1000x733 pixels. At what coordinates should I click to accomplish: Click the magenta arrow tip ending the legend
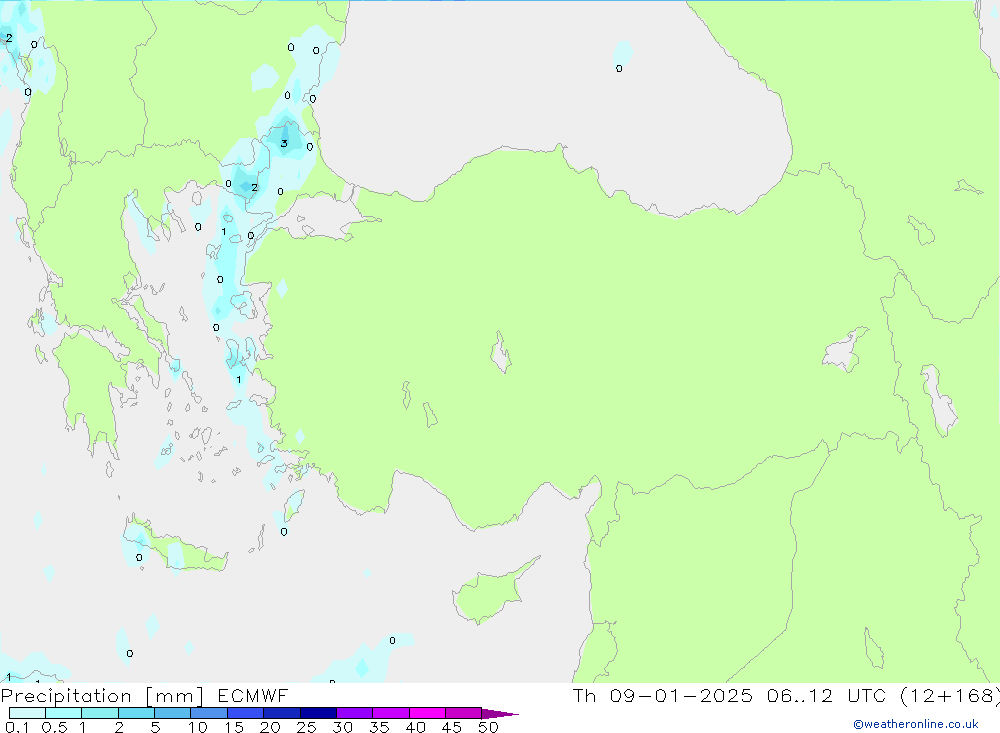[x=508, y=714]
